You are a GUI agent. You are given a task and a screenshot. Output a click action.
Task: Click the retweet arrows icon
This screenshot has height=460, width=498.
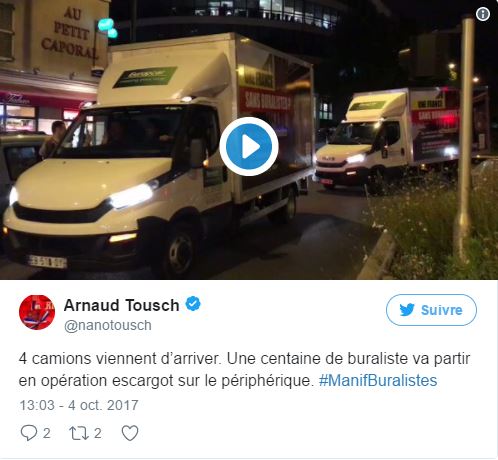(79, 433)
